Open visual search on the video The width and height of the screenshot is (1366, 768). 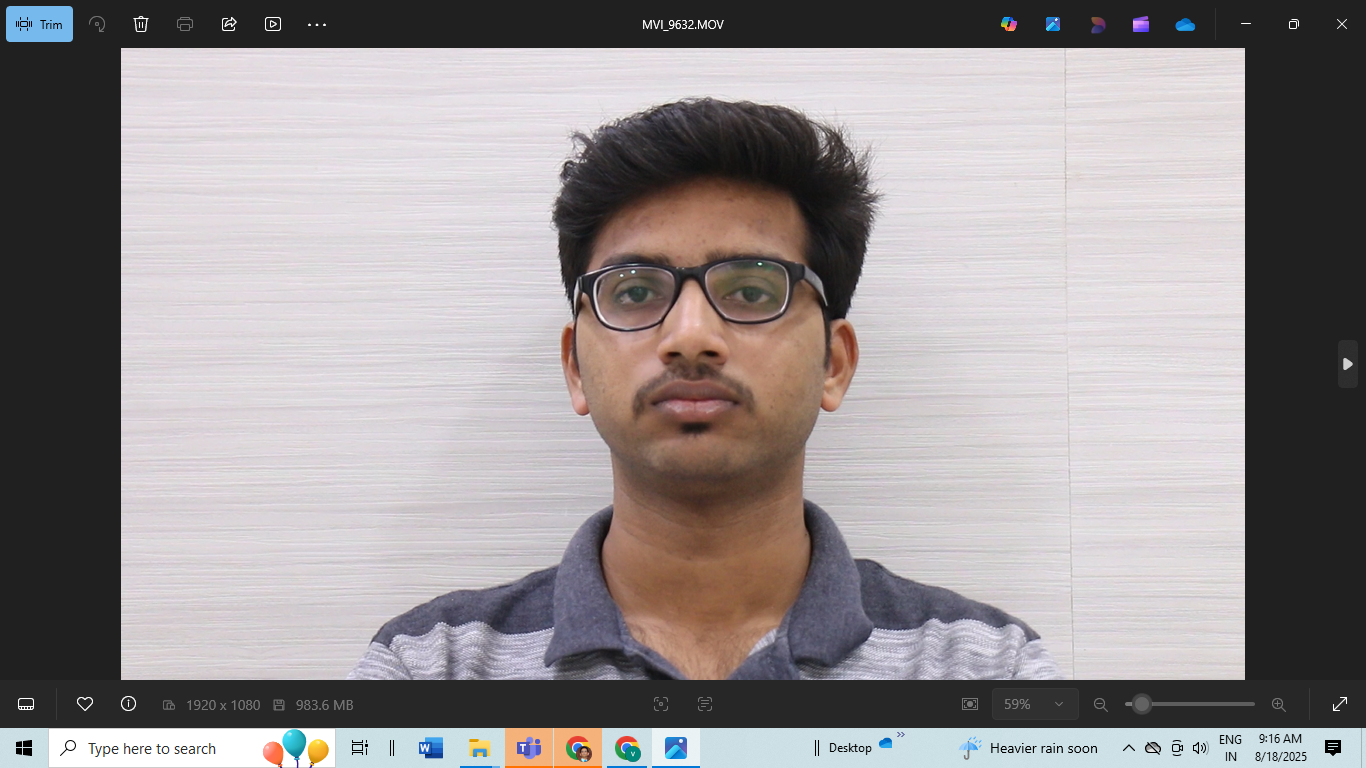pos(661,704)
